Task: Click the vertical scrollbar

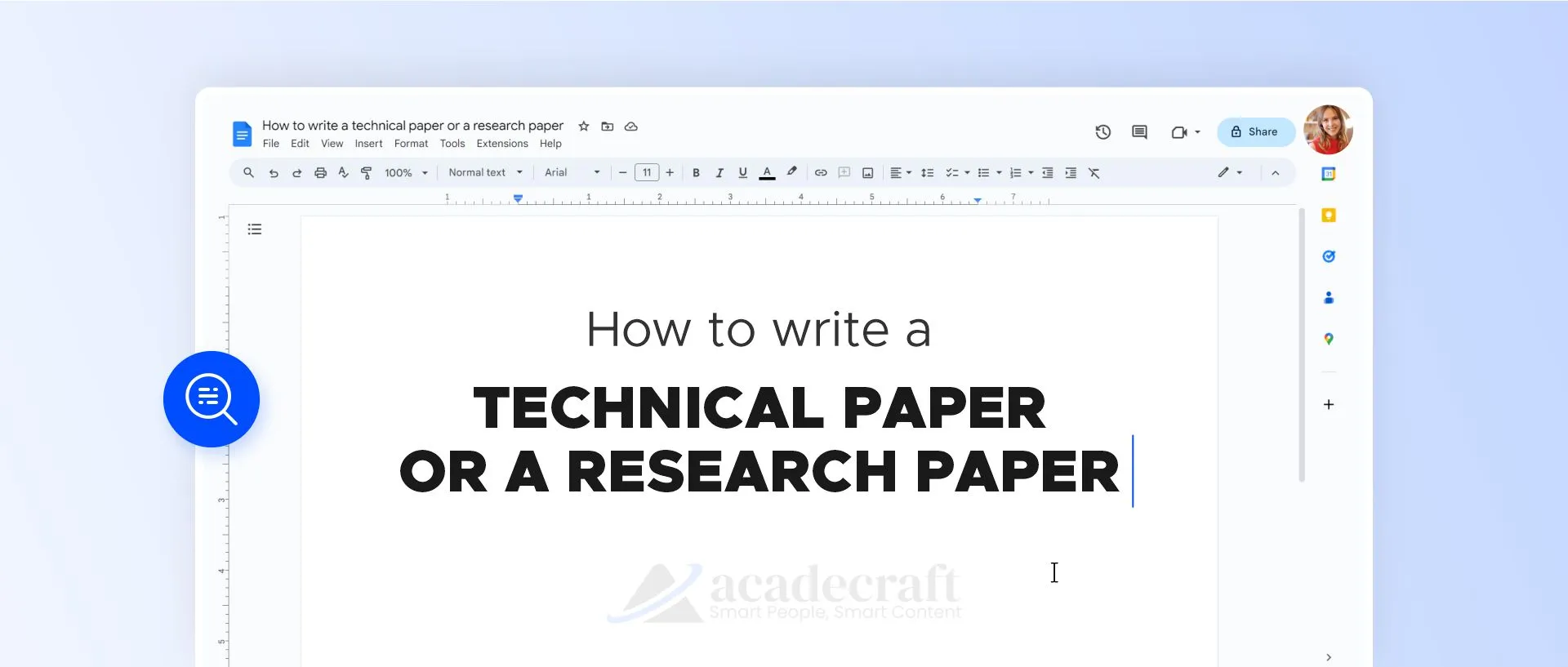Action: pos(1302,345)
